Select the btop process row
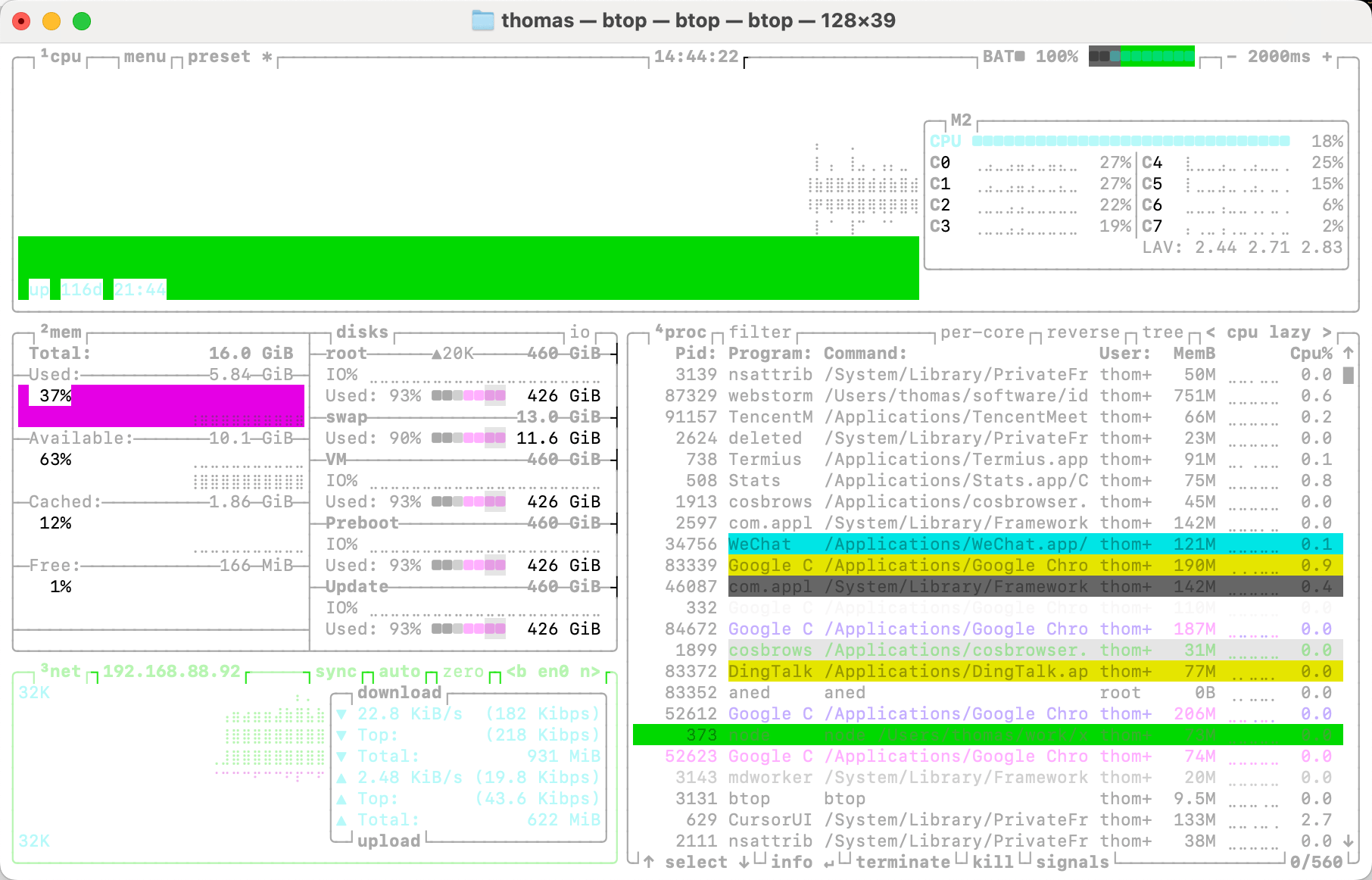This screenshot has width=1372, height=880. click(988, 799)
